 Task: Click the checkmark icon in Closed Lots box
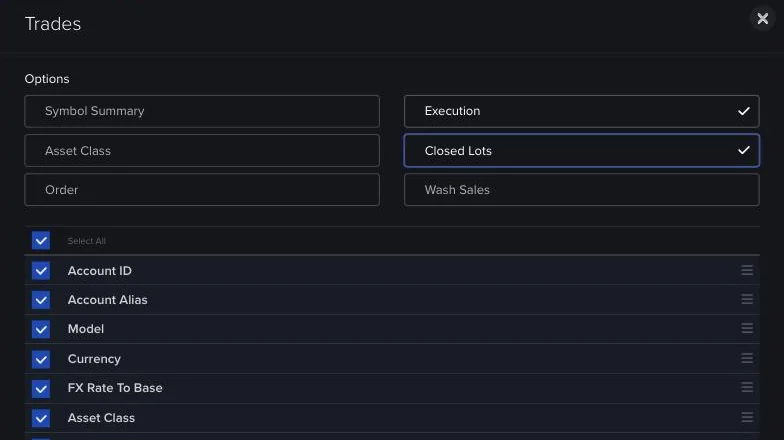point(744,150)
